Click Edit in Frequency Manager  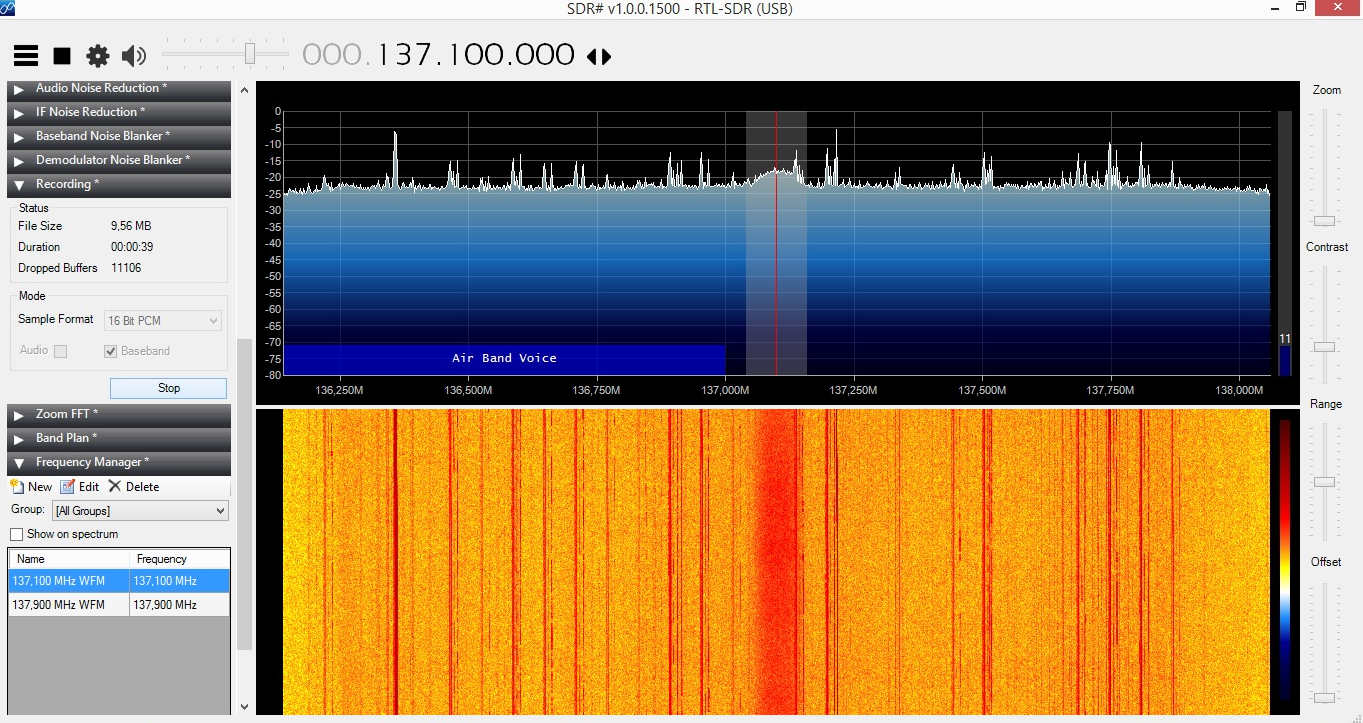click(x=80, y=487)
